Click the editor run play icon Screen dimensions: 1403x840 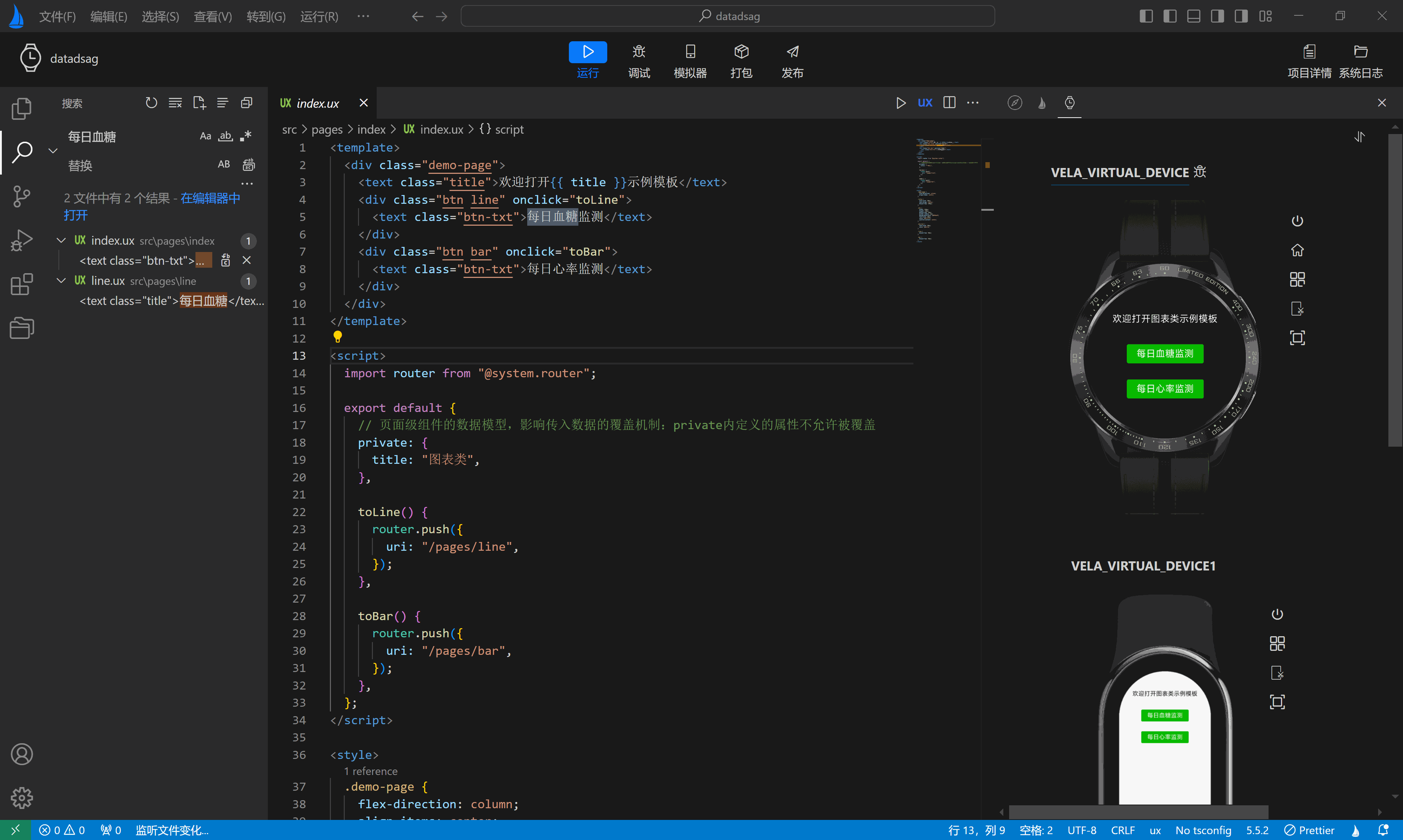point(901,103)
